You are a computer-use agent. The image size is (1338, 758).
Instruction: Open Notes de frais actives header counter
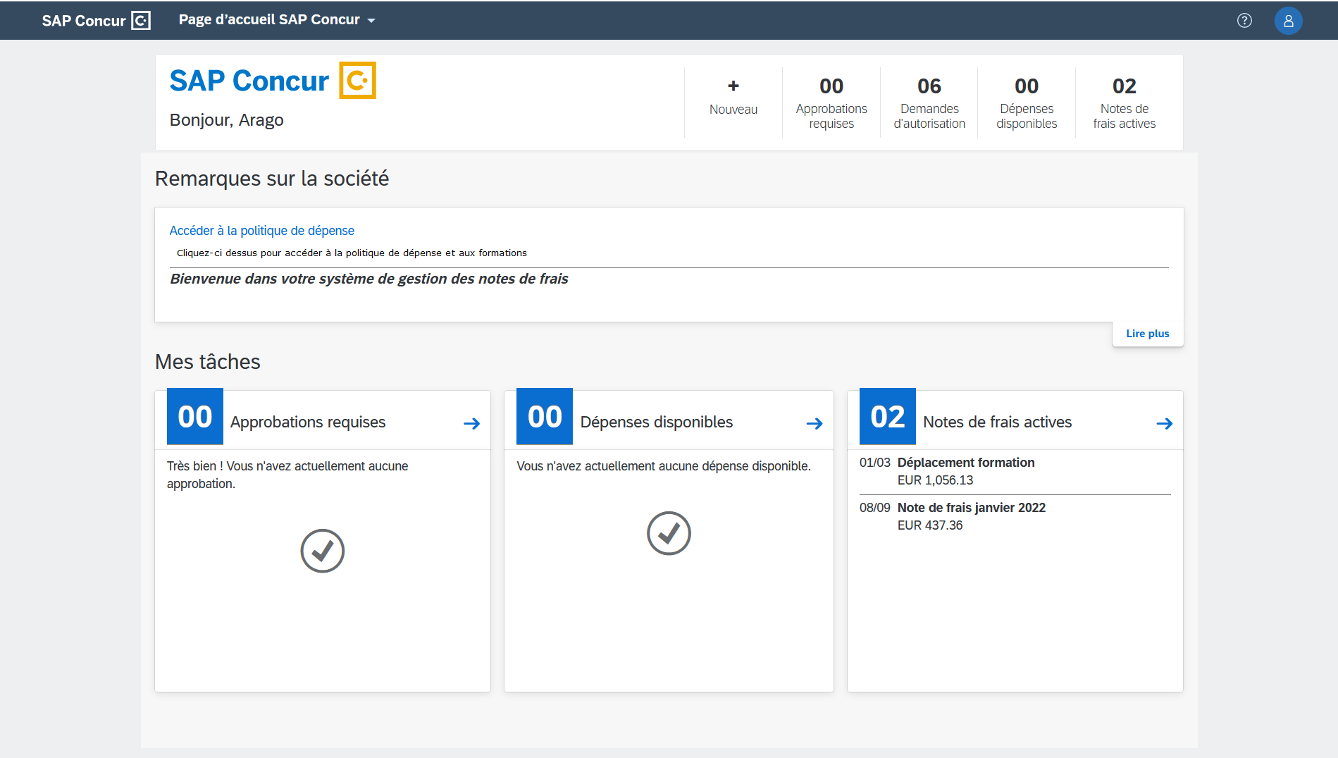(1124, 102)
